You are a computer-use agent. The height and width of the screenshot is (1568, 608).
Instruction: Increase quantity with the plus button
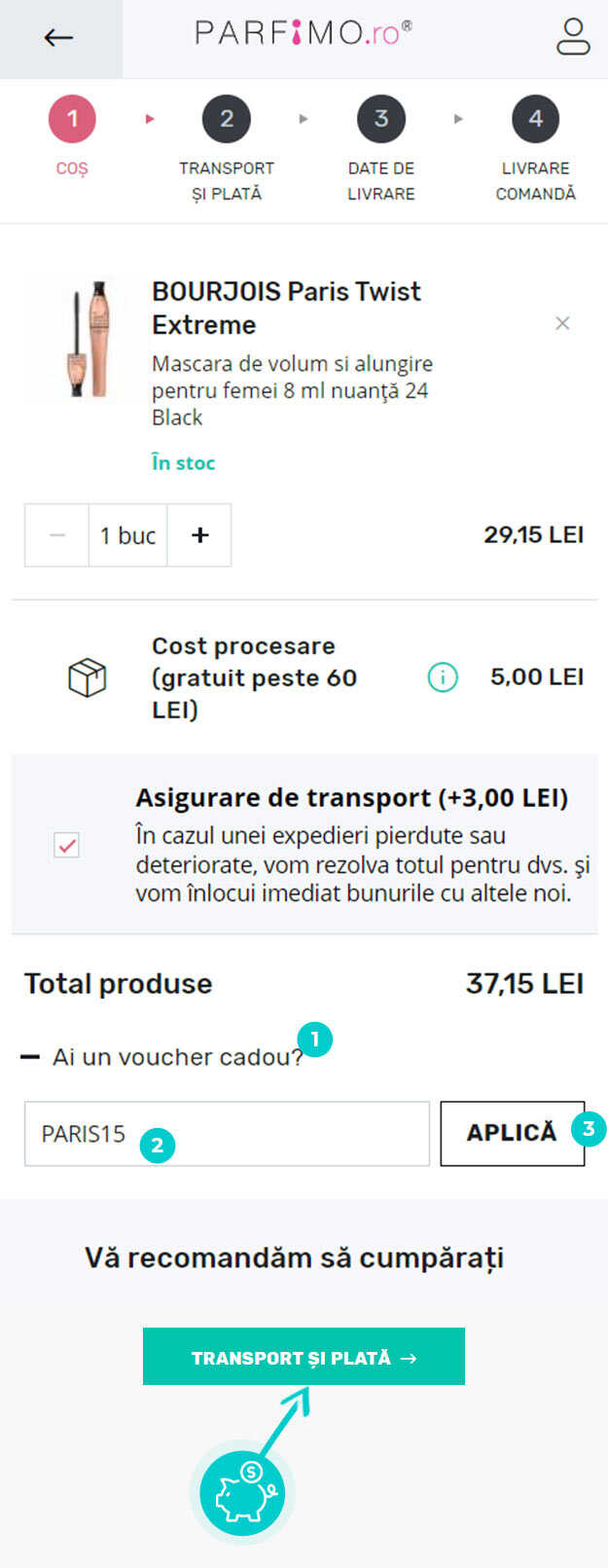(x=199, y=534)
